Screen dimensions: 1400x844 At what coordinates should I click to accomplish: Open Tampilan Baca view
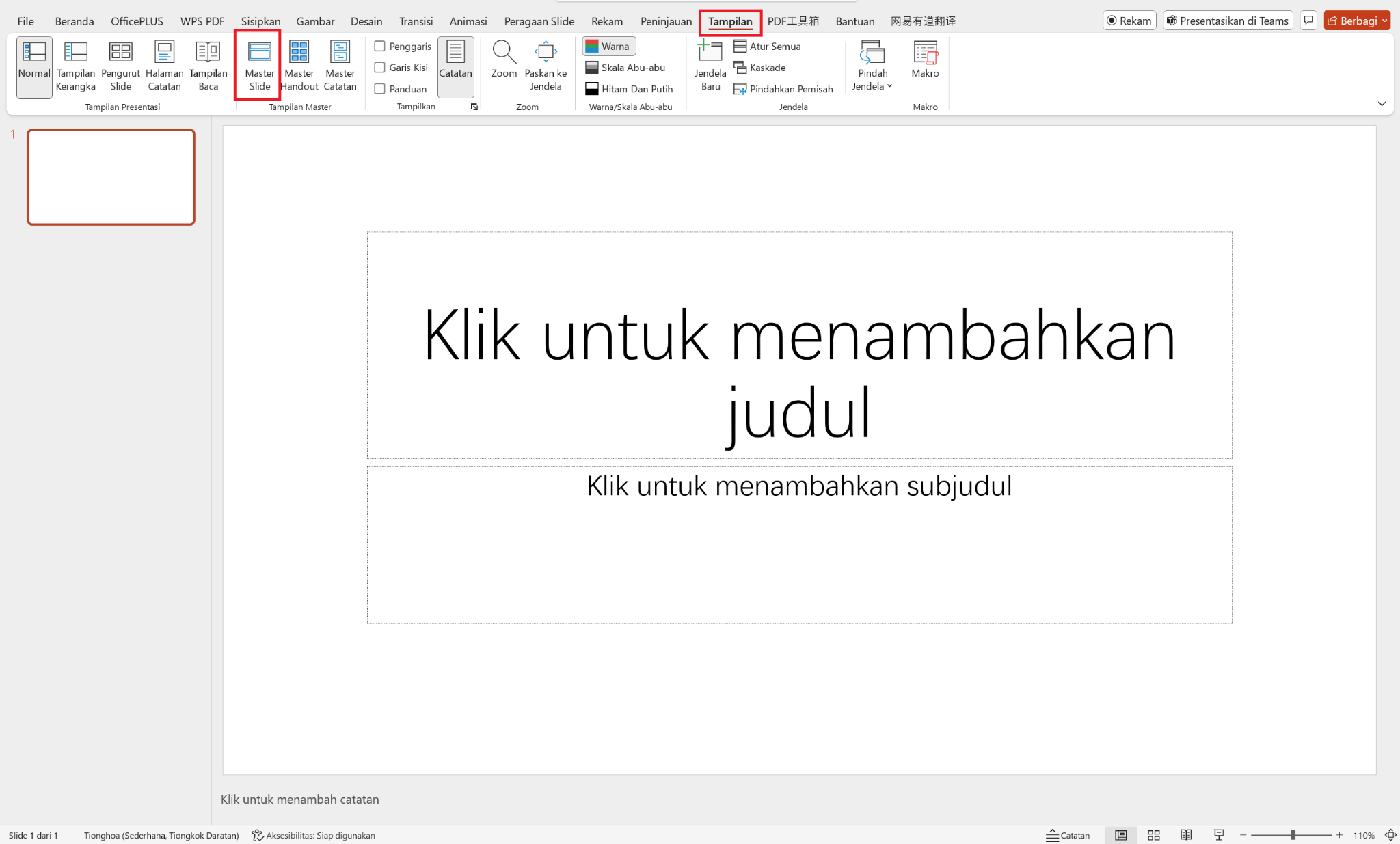click(208, 64)
